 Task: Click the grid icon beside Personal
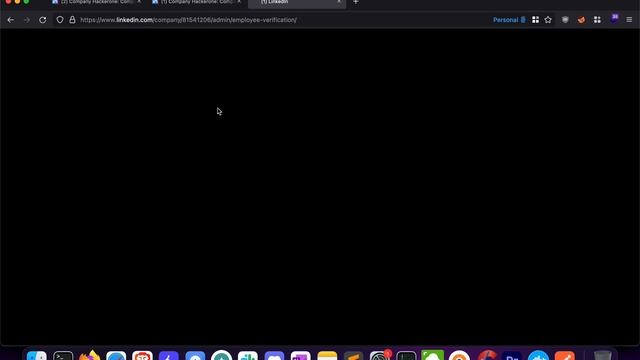click(535, 20)
